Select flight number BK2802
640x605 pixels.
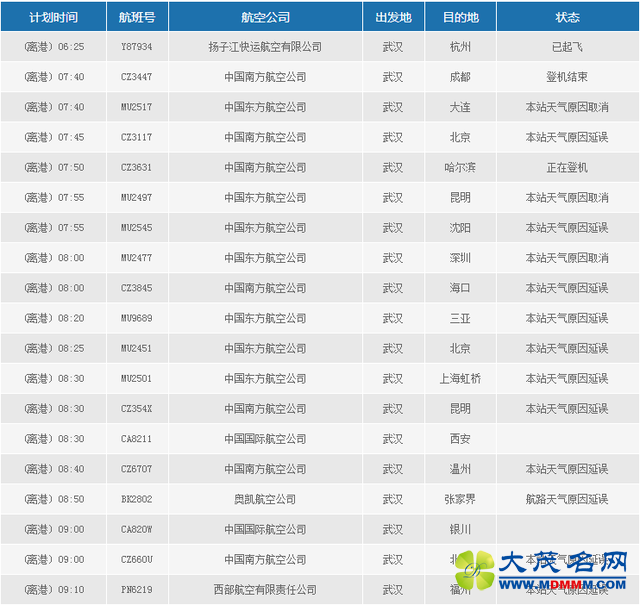pyautogui.click(x=137, y=499)
